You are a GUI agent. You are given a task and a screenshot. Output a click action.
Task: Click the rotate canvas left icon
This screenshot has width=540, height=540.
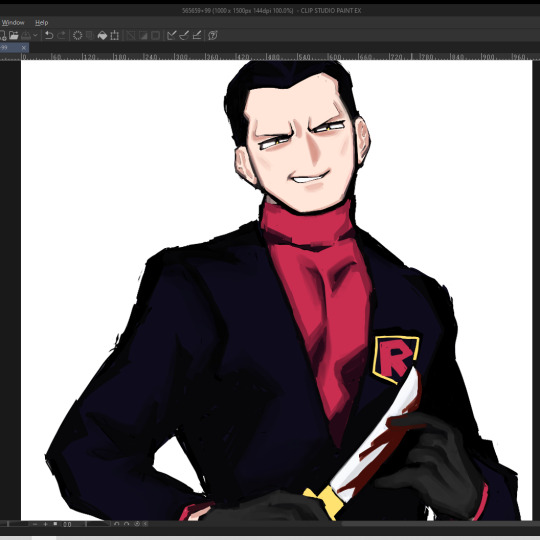click(116, 524)
